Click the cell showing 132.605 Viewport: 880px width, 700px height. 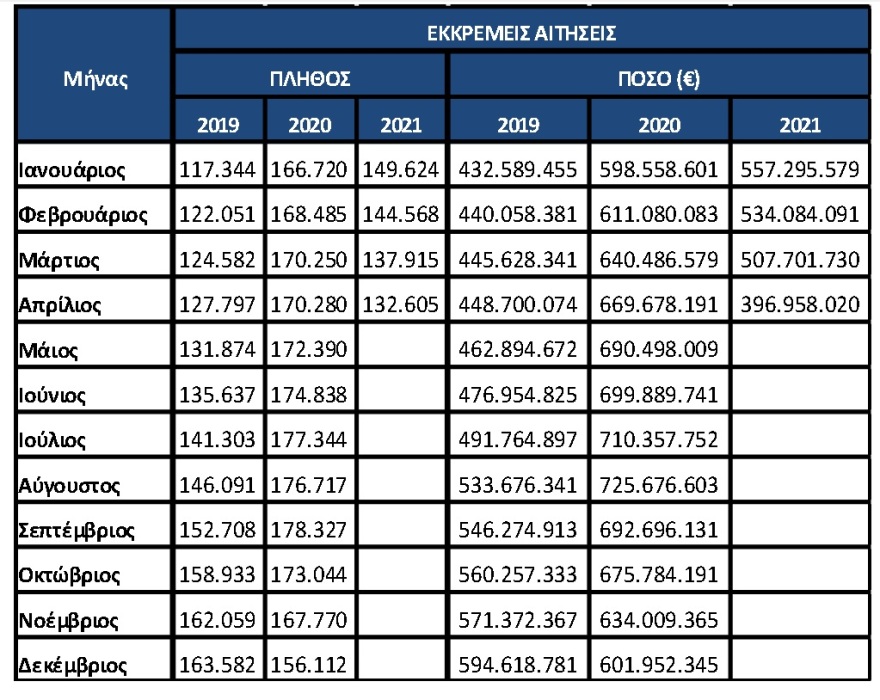400,305
